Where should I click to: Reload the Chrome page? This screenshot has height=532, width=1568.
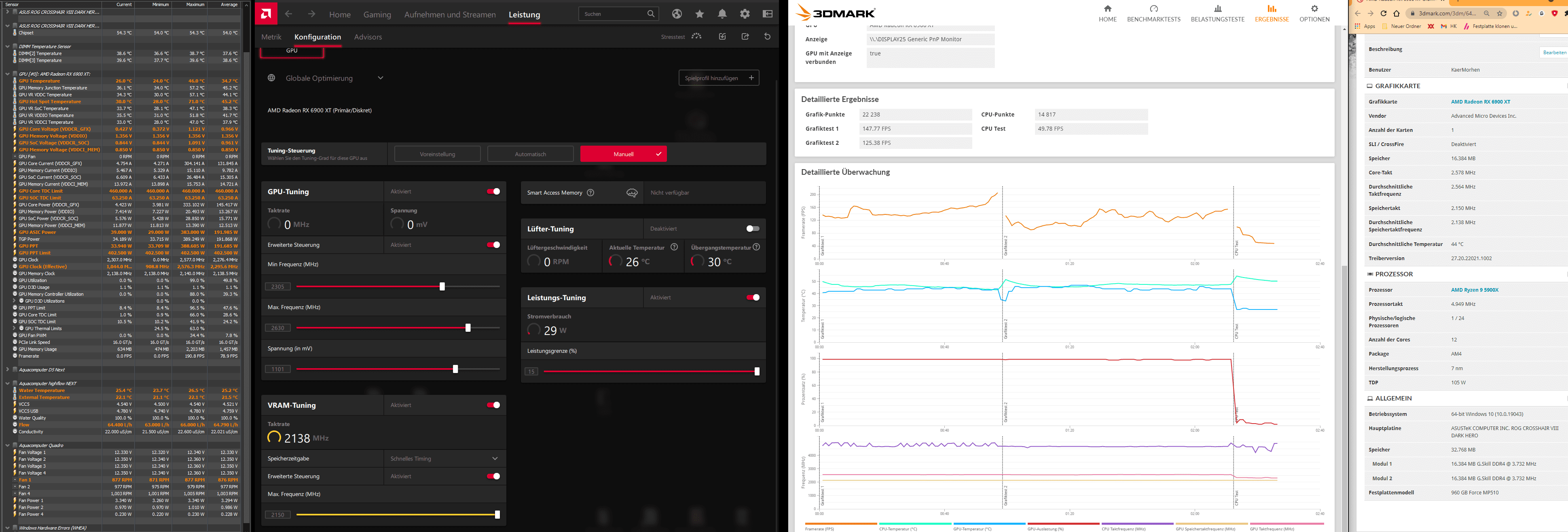pos(1383,13)
